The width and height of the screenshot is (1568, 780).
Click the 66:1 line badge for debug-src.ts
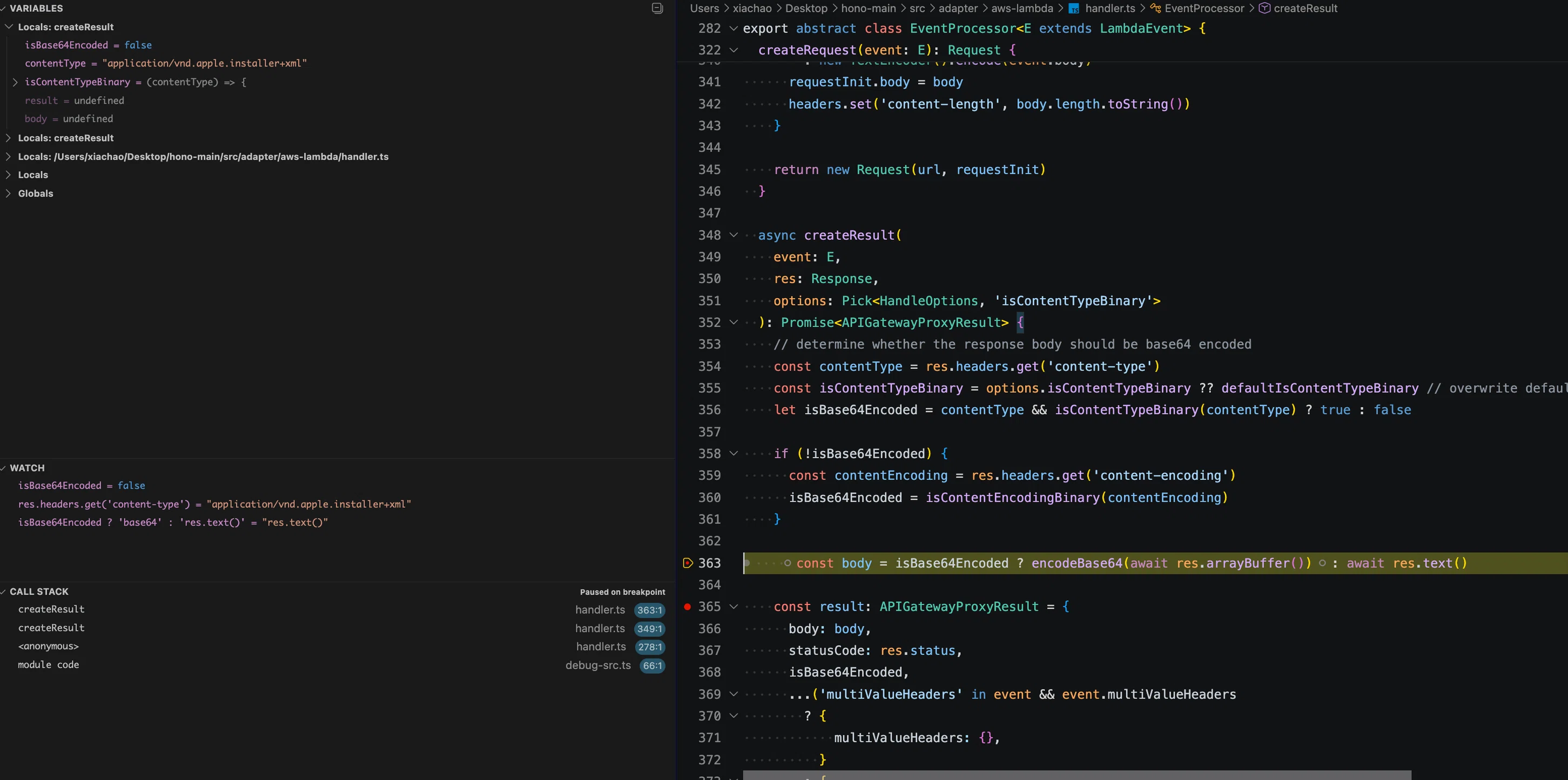652,665
